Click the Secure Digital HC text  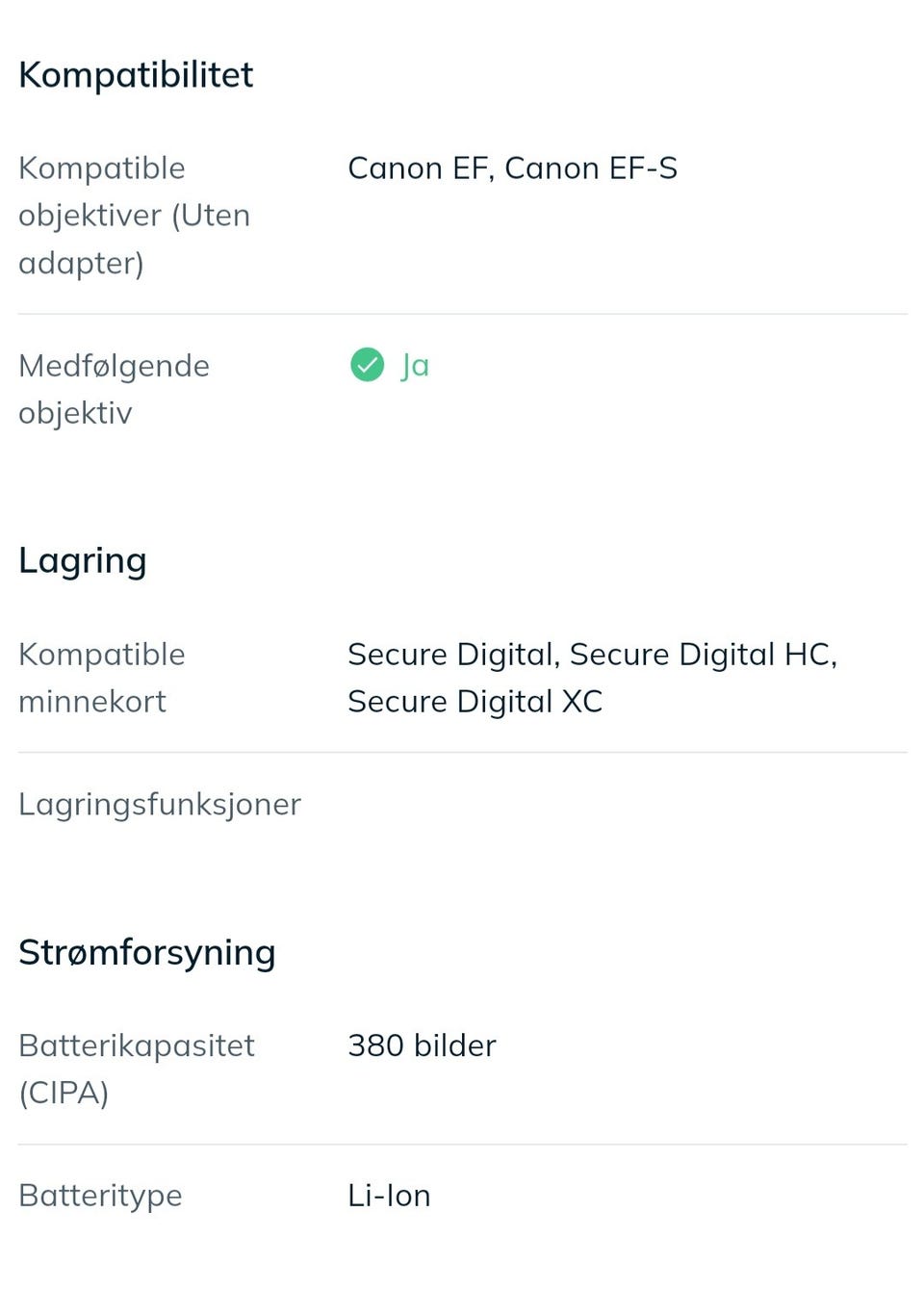pyautogui.click(x=703, y=655)
